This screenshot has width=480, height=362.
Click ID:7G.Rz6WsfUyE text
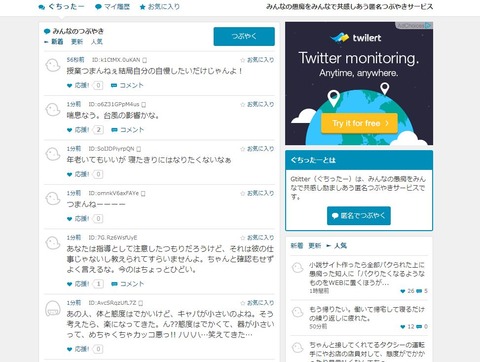point(113,238)
